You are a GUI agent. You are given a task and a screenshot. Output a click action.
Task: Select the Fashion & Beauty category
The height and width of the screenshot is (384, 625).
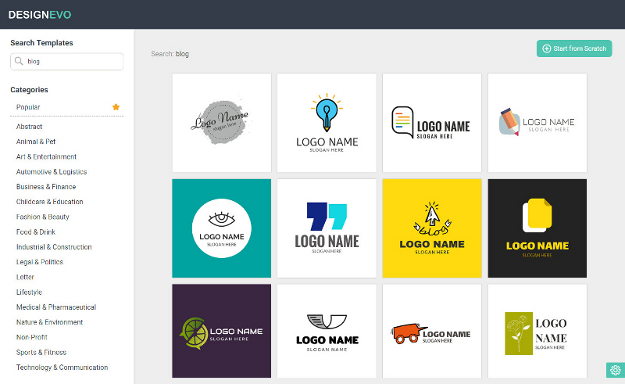point(43,217)
